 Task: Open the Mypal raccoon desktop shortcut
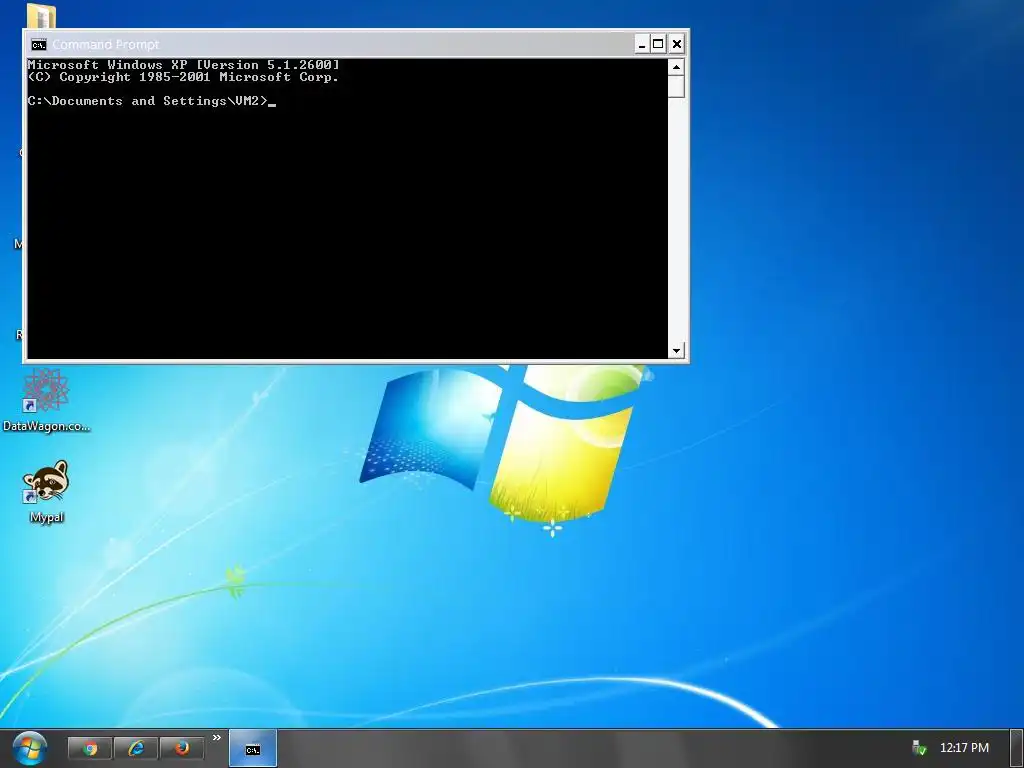46,491
